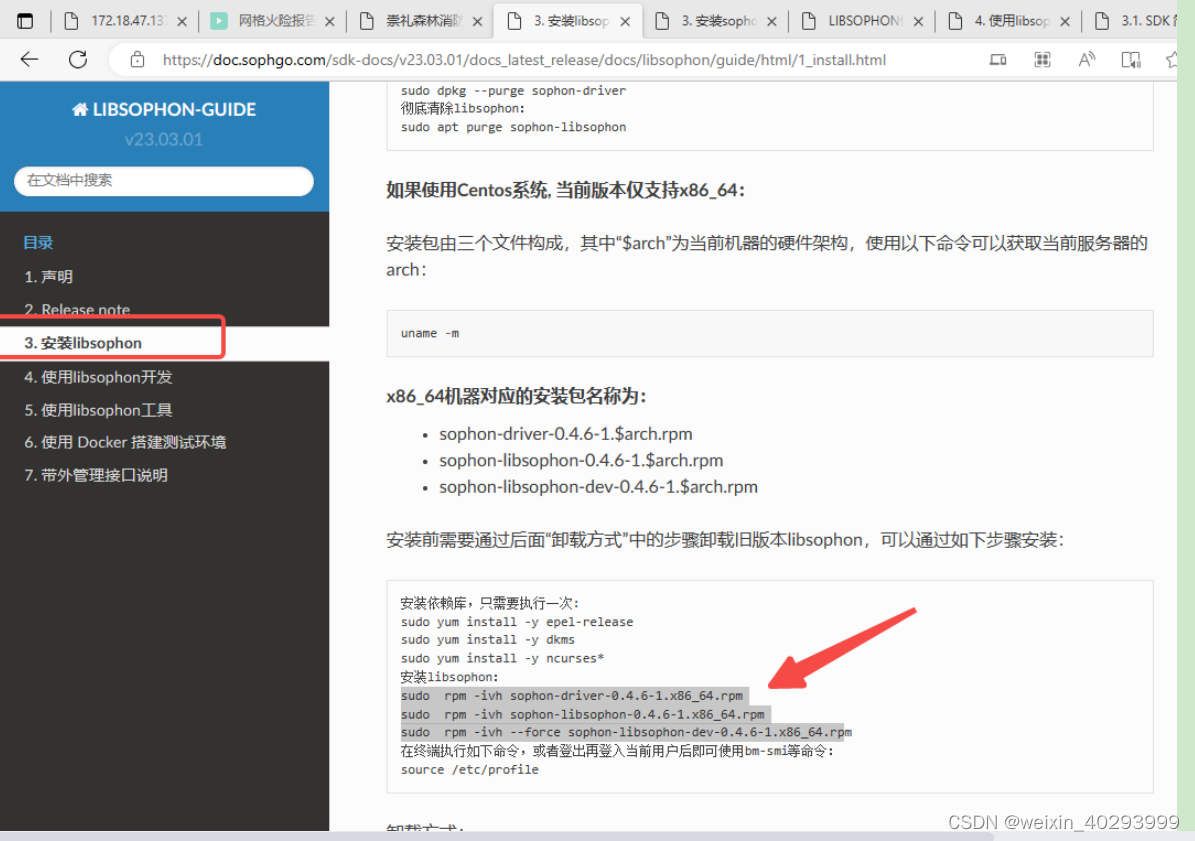This screenshot has height=841, width=1195.
Task: Click the send to devices icon
Action: pos(997,59)
